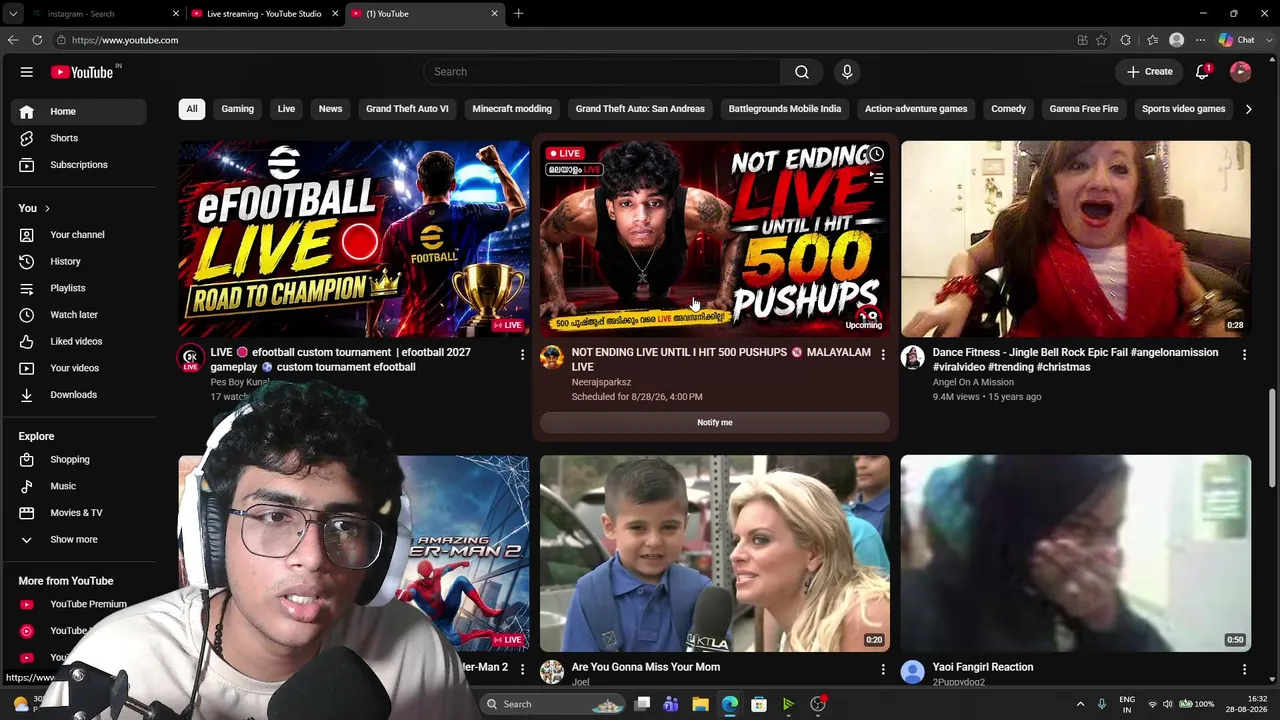Open the browser tab search dropdown

[x=13, y=14]
